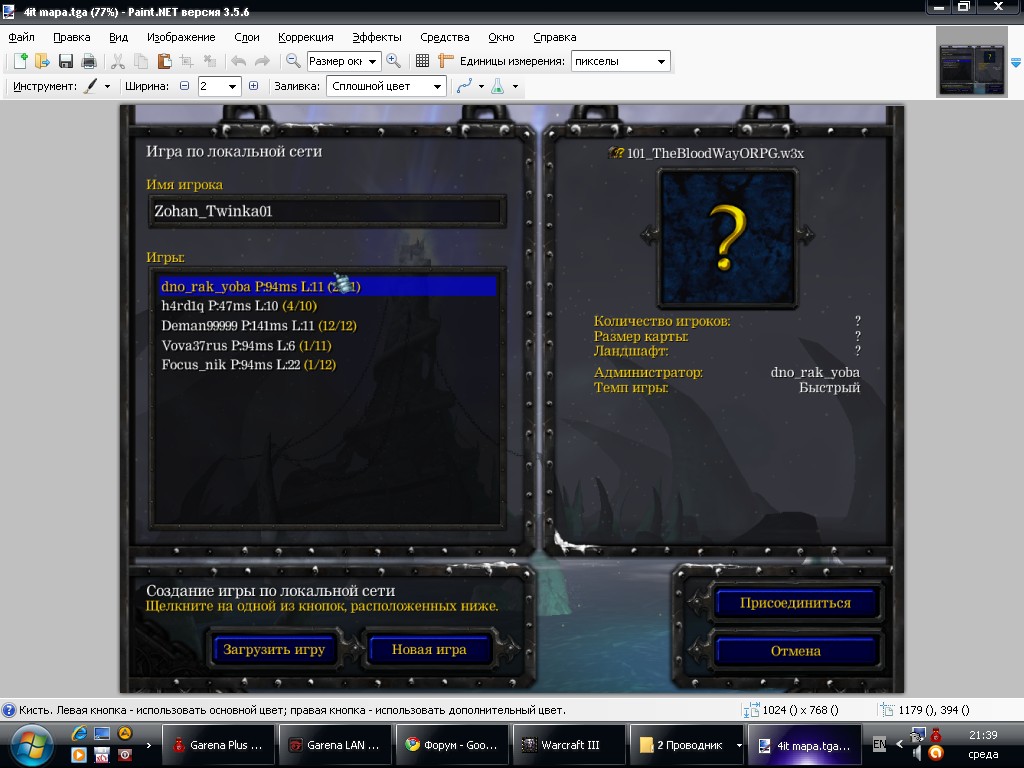Image resolution: width=1024 pixels, height=768 pixels.
Task: Open the Окно menu
Action: click(x=502, y=37)
